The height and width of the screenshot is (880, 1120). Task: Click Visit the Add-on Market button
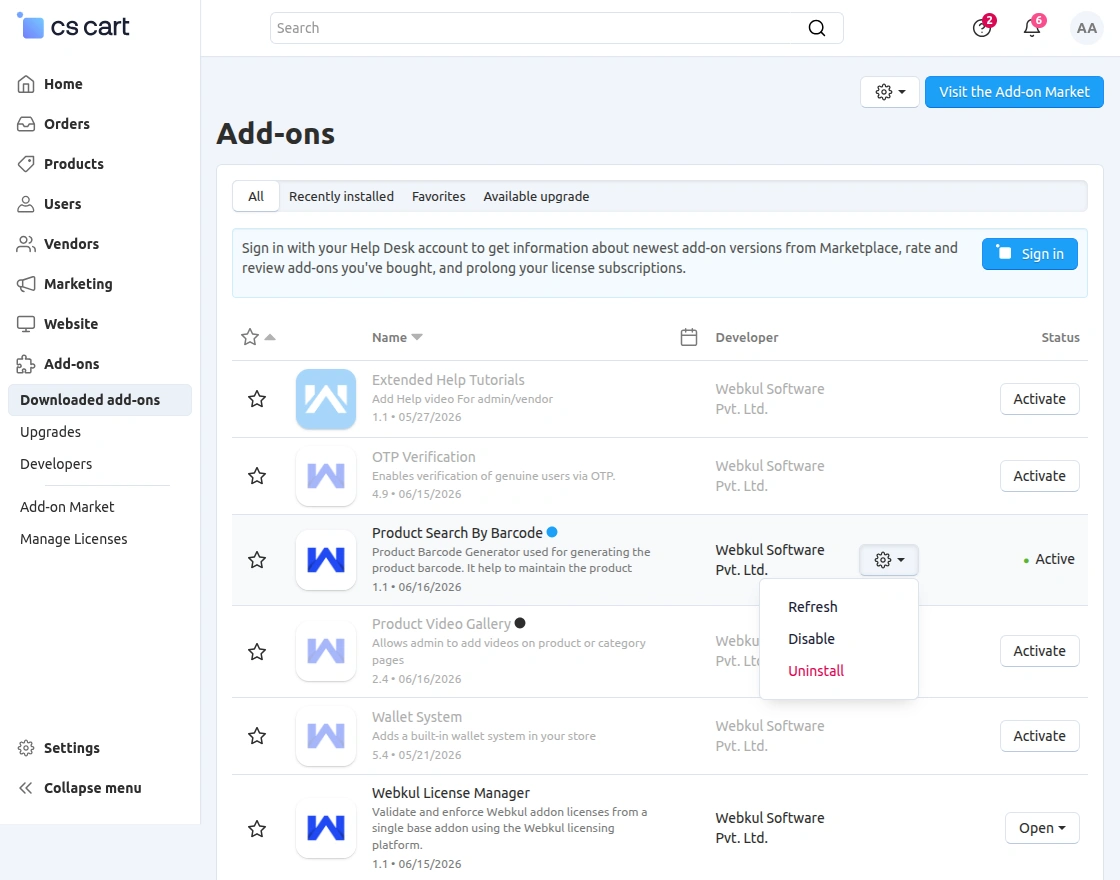click(x=1014, y=92)
